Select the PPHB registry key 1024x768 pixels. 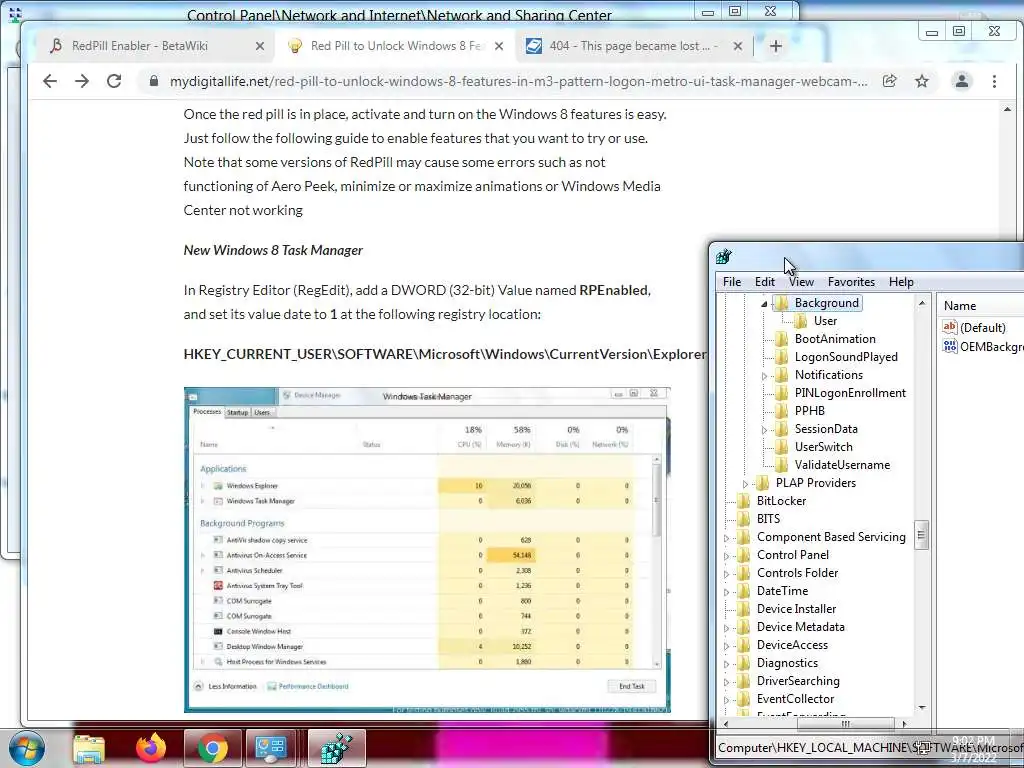tap(809, 411)
